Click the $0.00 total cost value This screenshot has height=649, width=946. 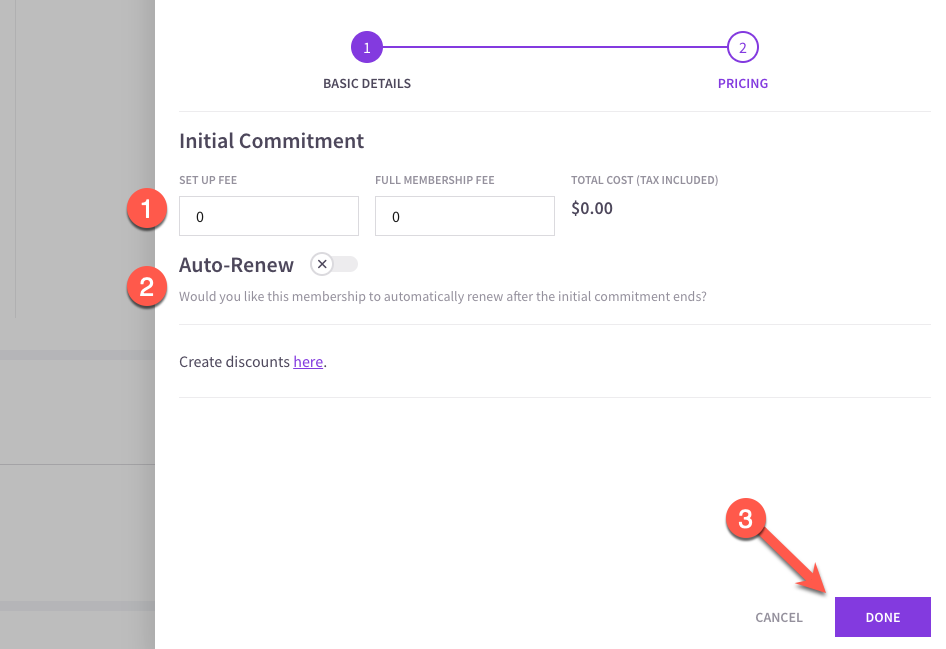592,209
